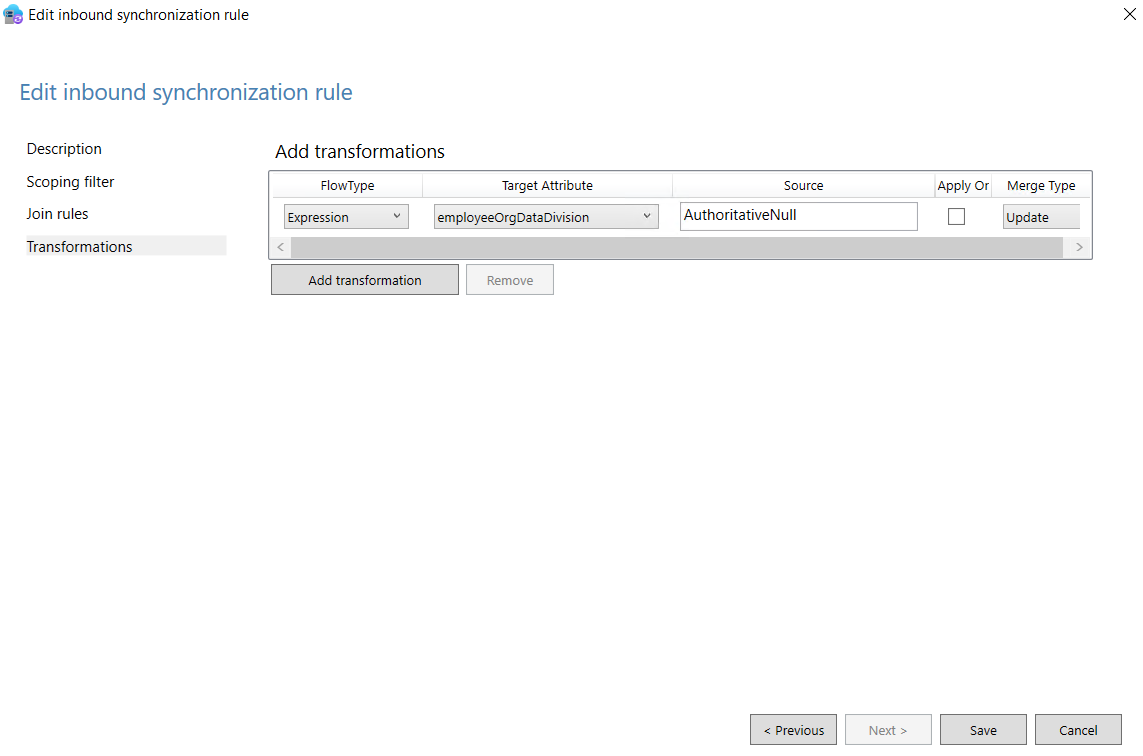Select Join rules in sidebar
Screen dimensions: 1143x756
[x=57, y=214]
